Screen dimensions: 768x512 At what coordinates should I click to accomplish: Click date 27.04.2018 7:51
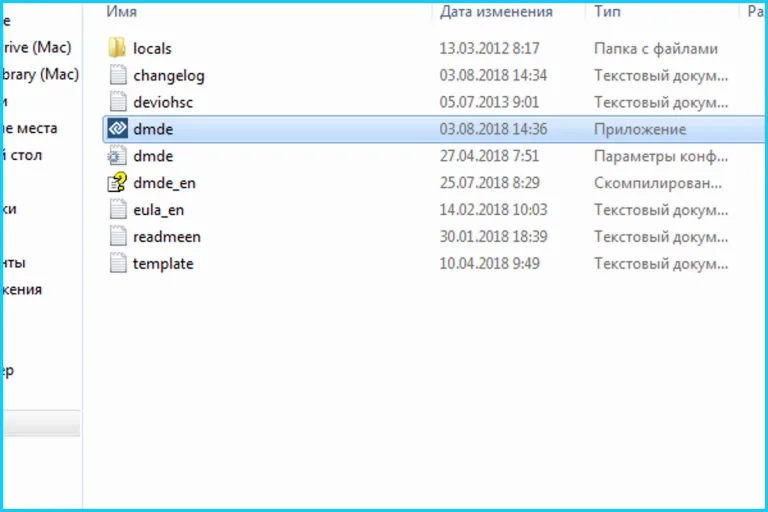coord(489,156)
